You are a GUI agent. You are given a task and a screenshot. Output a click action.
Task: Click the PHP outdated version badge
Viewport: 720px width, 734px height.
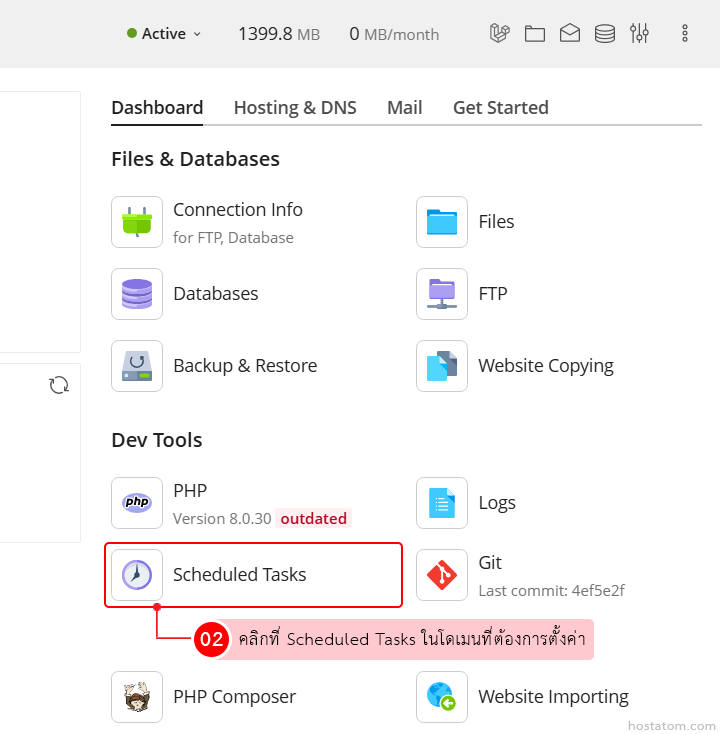tap(314, 519)
